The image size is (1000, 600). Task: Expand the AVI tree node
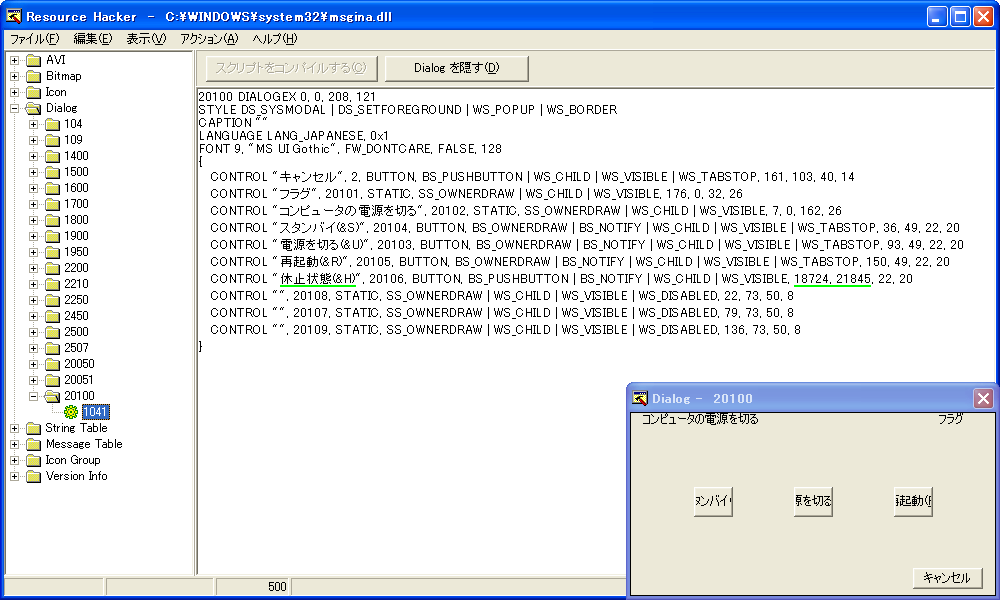coord(15,61)
